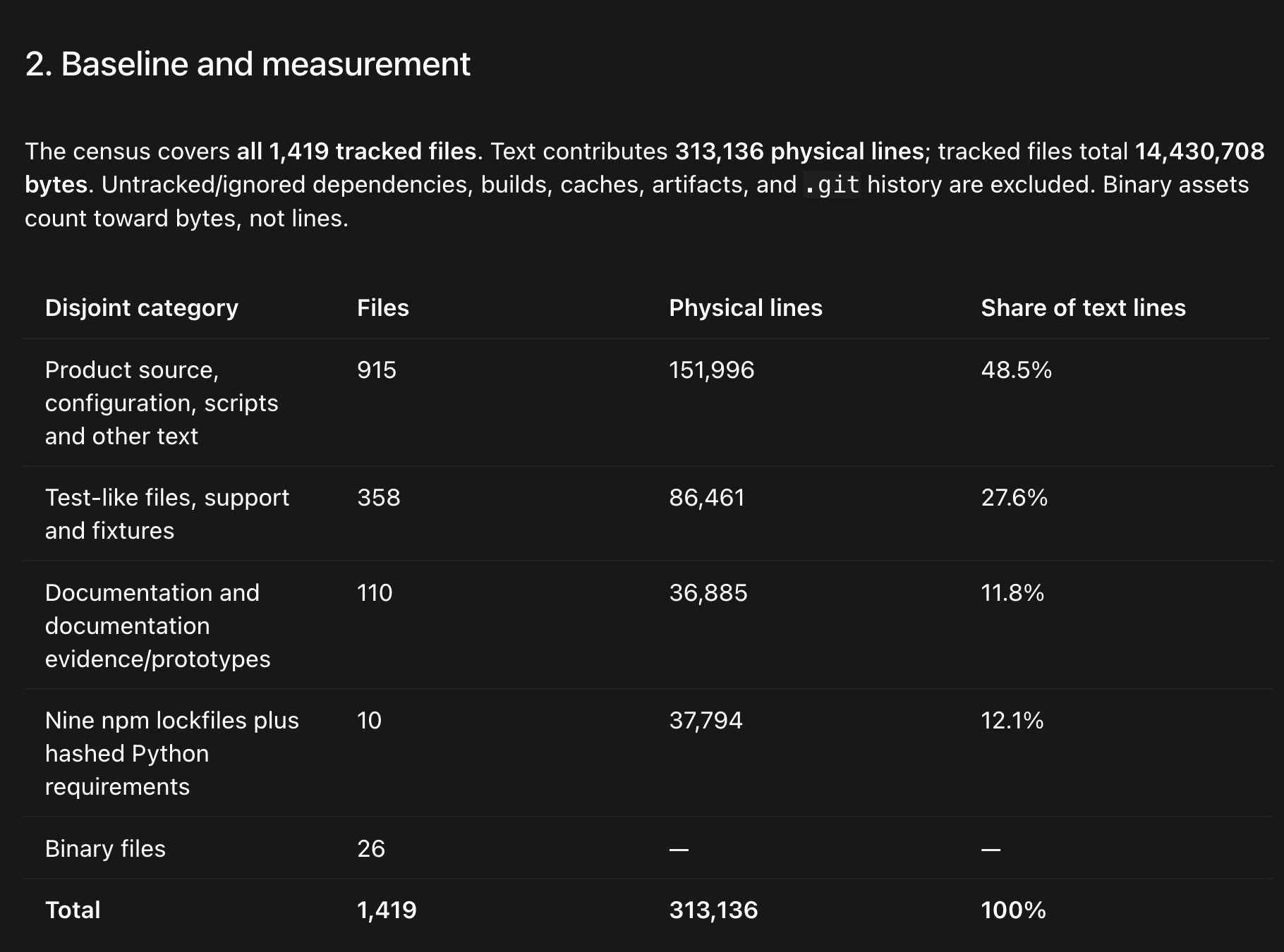Click the 'Share of text lines' header

1083,308
